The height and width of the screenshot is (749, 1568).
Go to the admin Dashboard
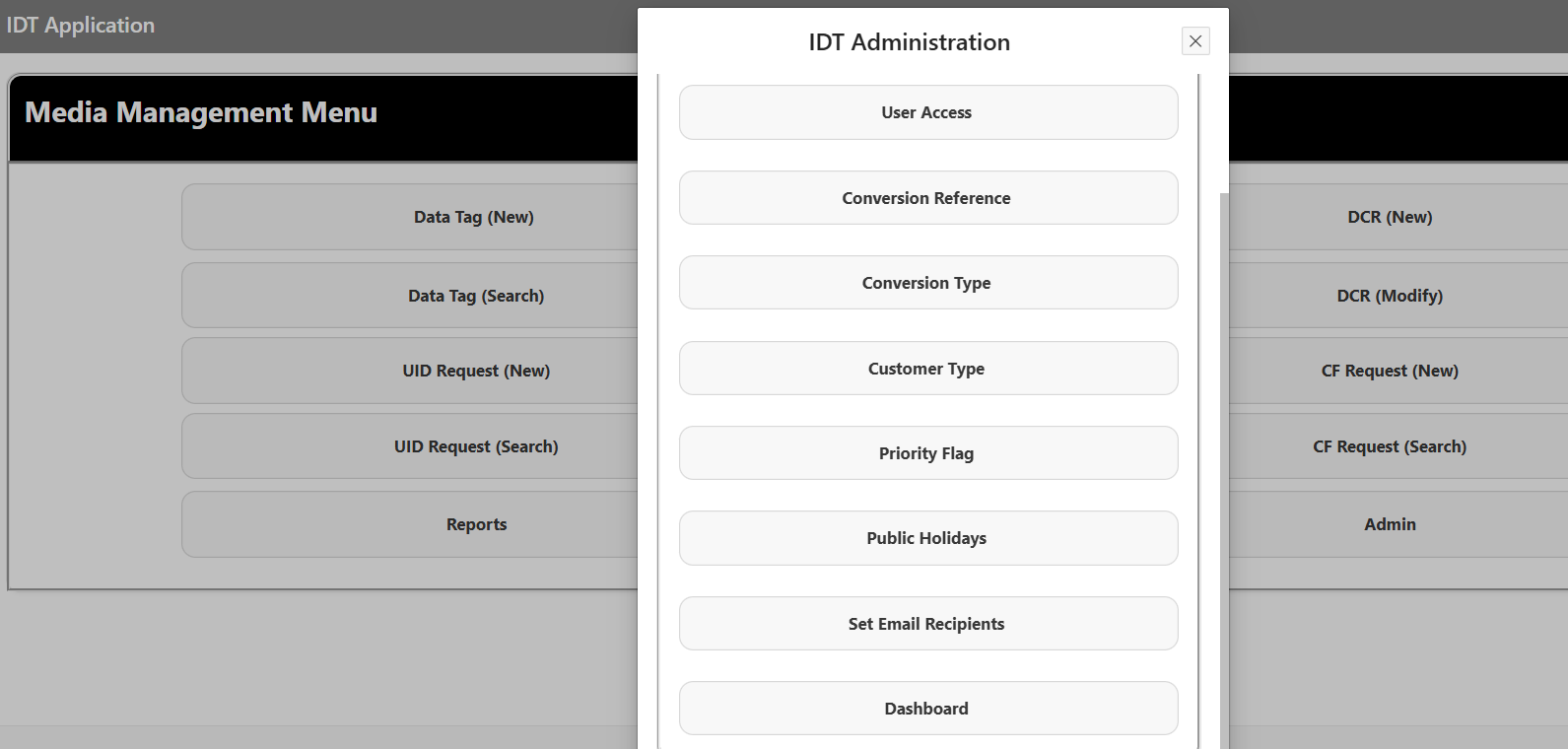coord(927,709)
